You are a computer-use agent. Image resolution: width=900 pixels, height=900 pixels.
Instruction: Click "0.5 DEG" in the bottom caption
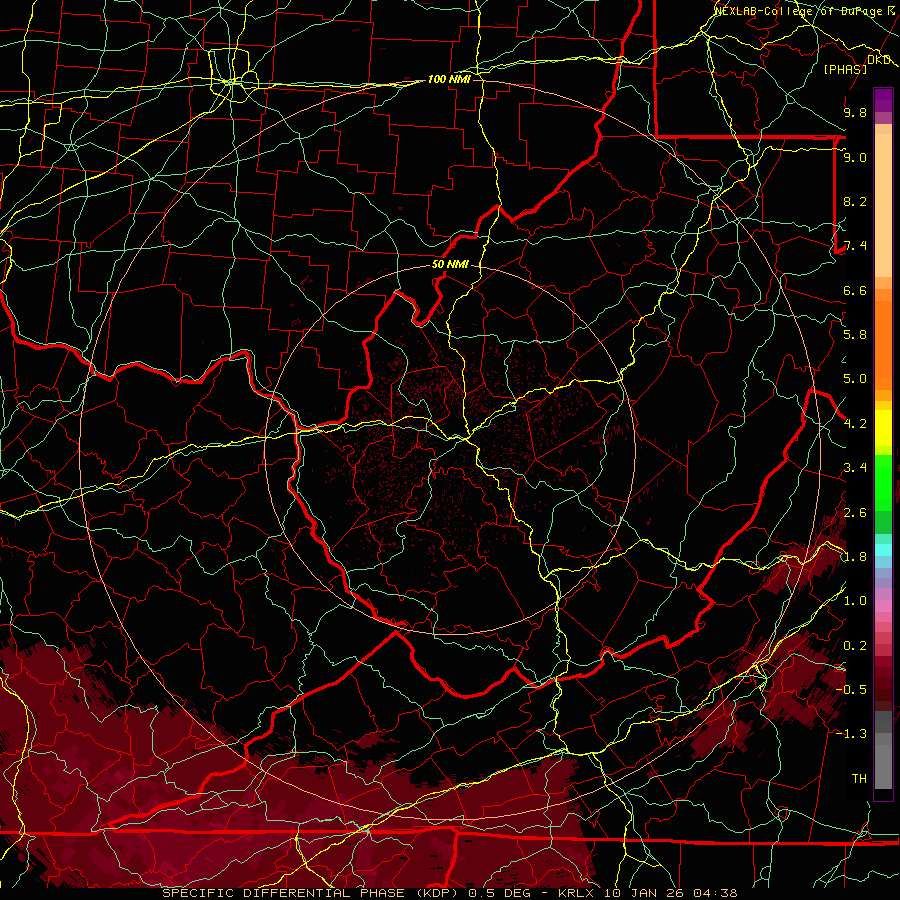[499, 893]
